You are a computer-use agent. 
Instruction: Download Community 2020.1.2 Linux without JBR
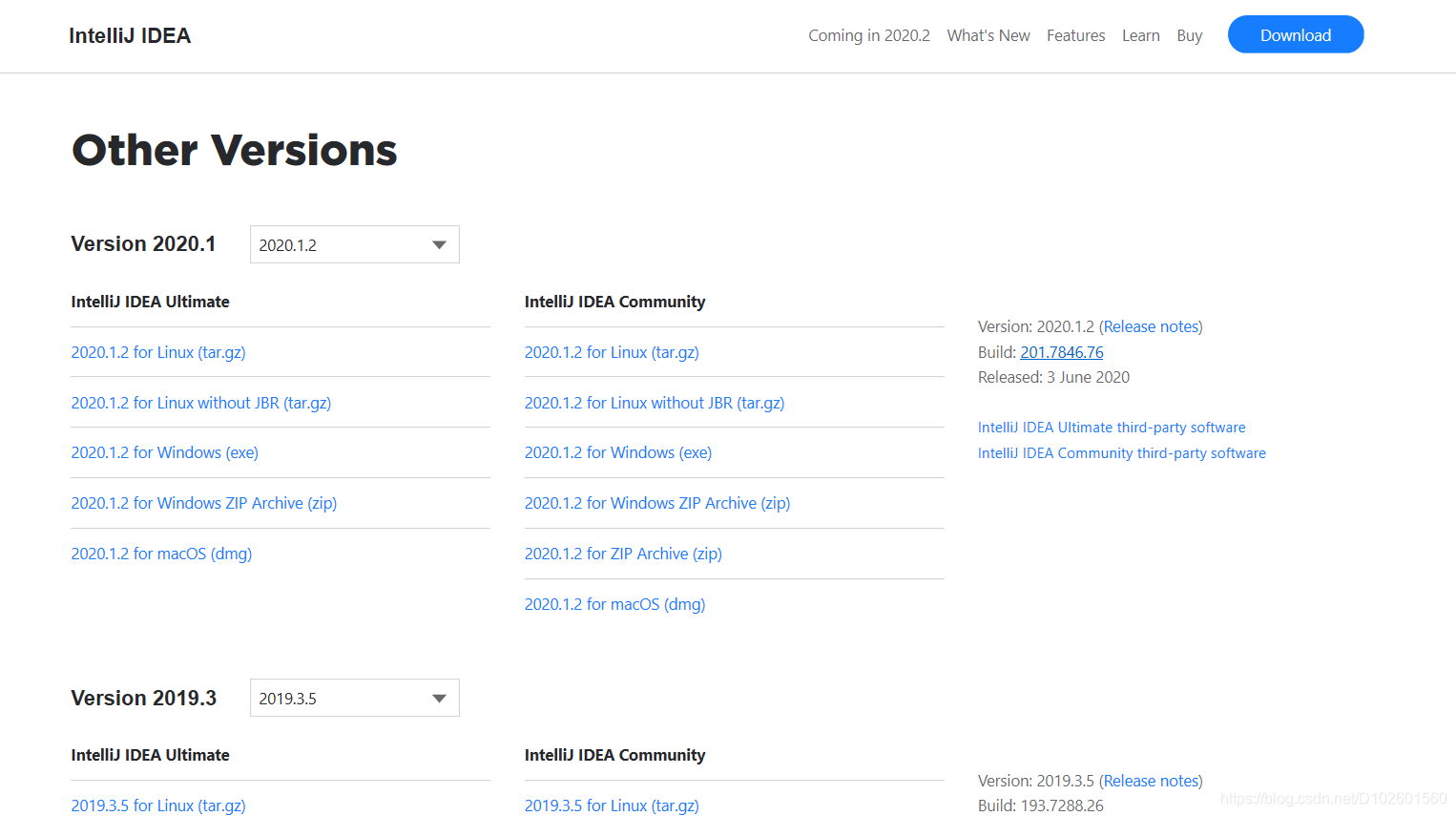click(655, 403)
